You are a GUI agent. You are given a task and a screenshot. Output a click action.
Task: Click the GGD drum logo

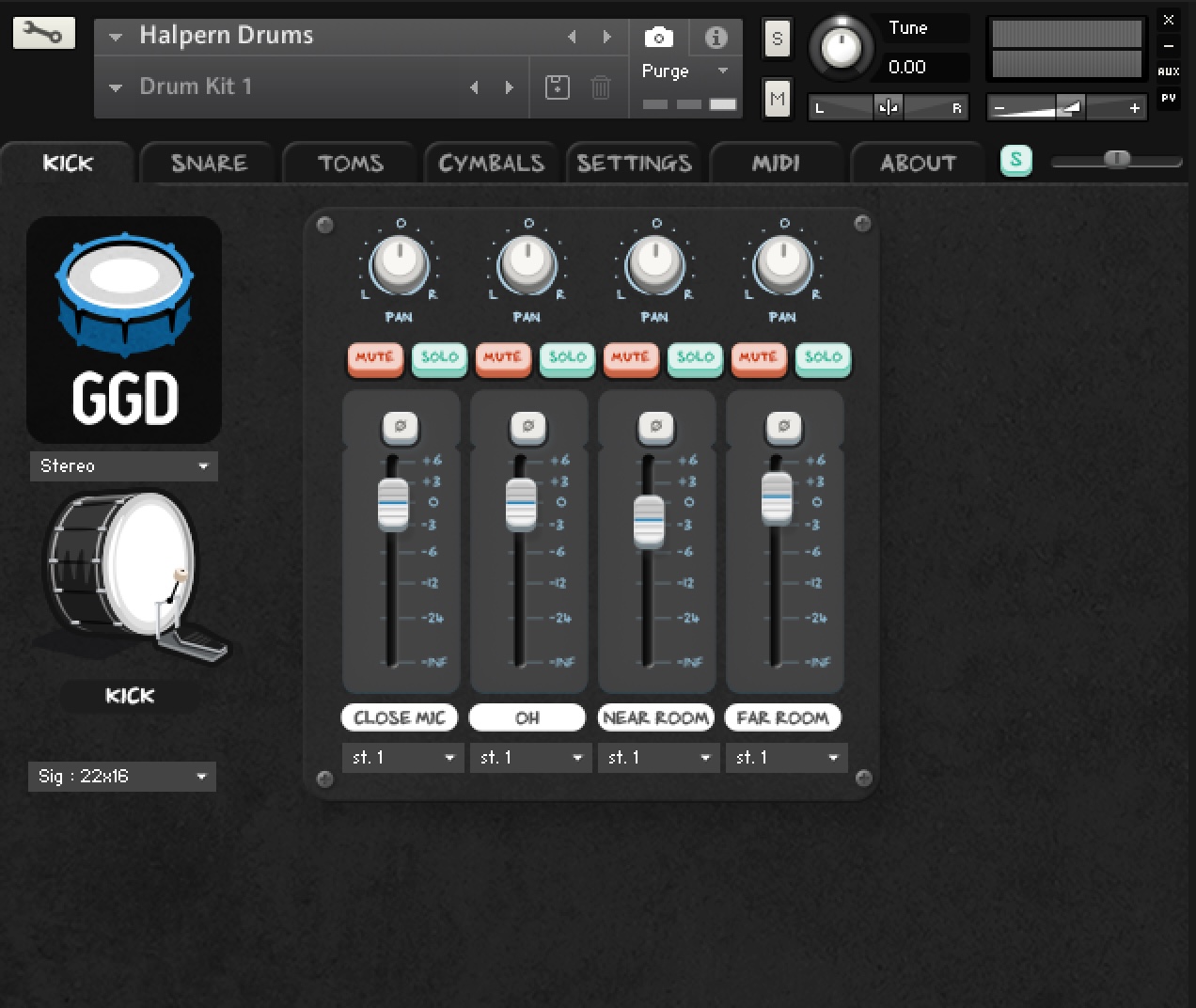coord(124,329)
